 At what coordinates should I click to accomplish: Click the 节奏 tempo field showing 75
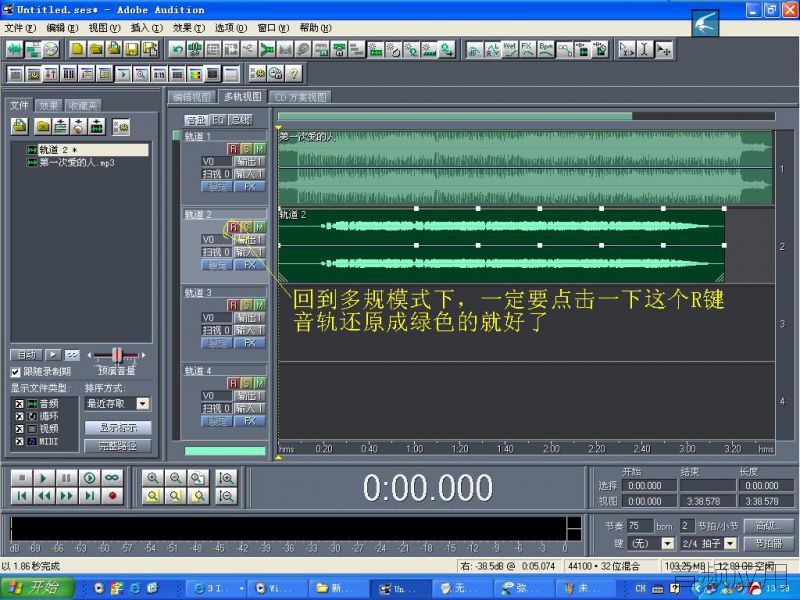click(640, 526)
